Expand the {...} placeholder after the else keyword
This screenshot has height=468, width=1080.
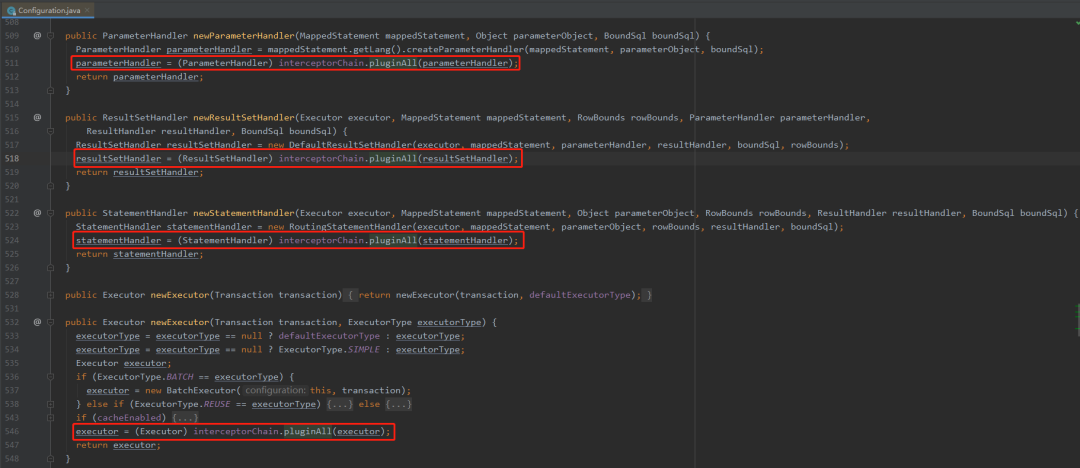(x=397, y=404)
